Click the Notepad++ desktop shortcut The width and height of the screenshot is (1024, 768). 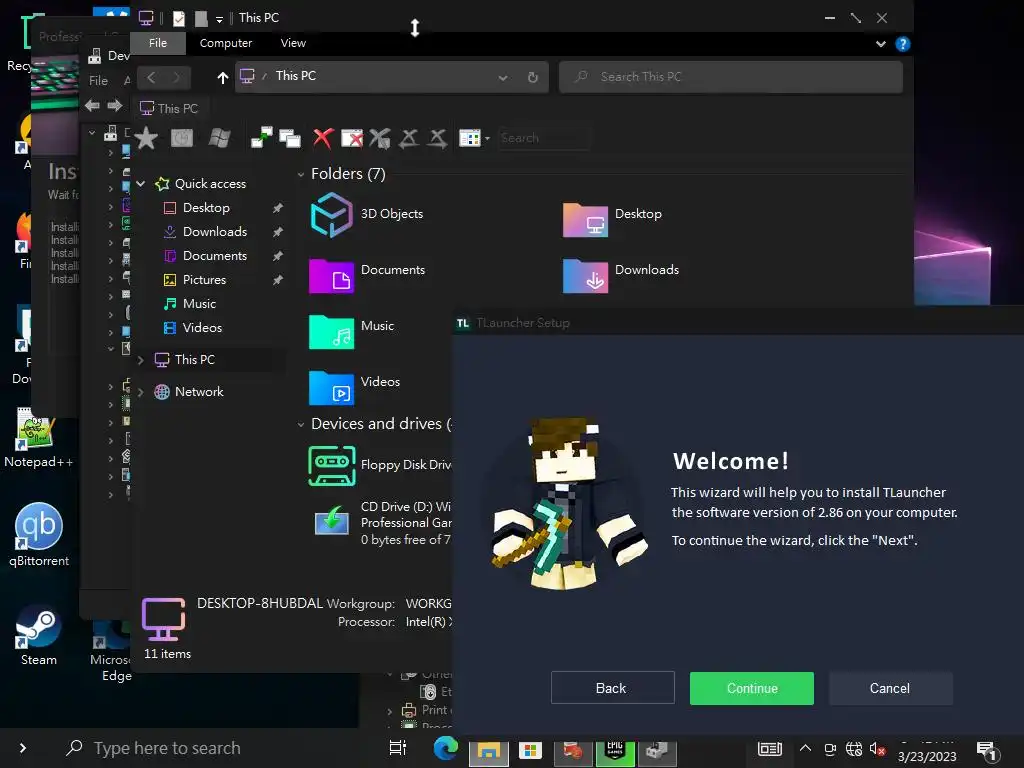[38, 438]
